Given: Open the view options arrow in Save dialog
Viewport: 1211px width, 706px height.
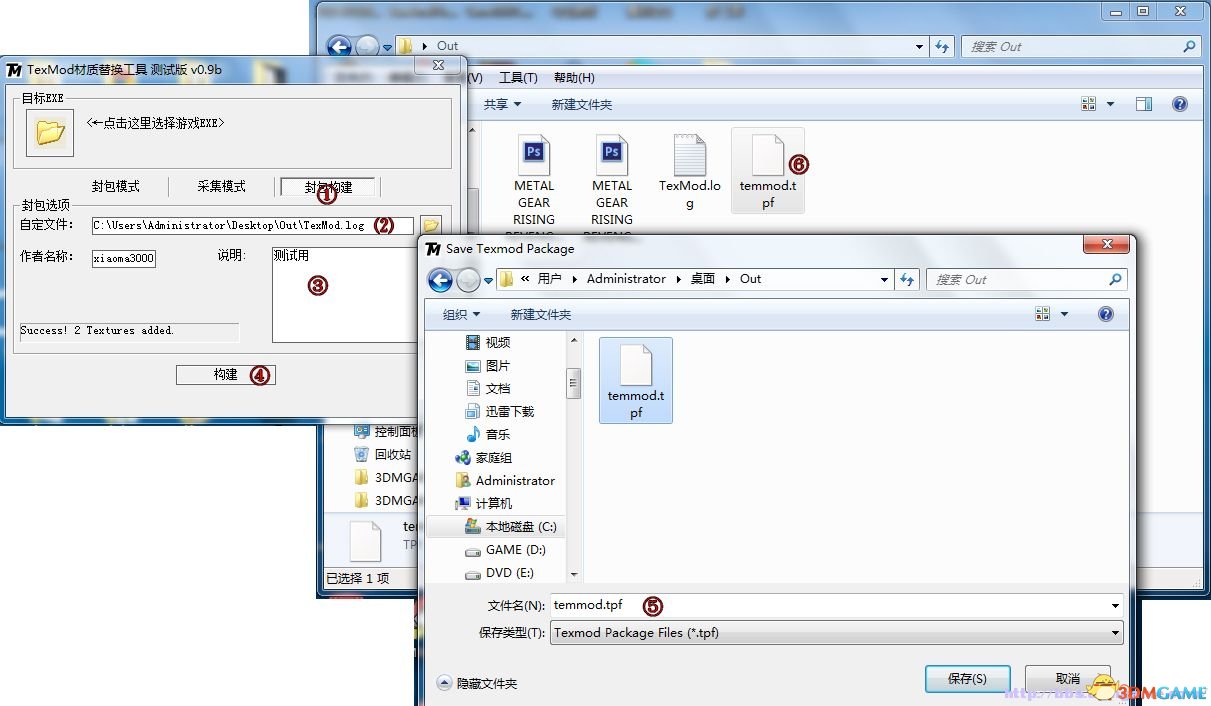Looking at the screenshot, I should point(1064,314).
